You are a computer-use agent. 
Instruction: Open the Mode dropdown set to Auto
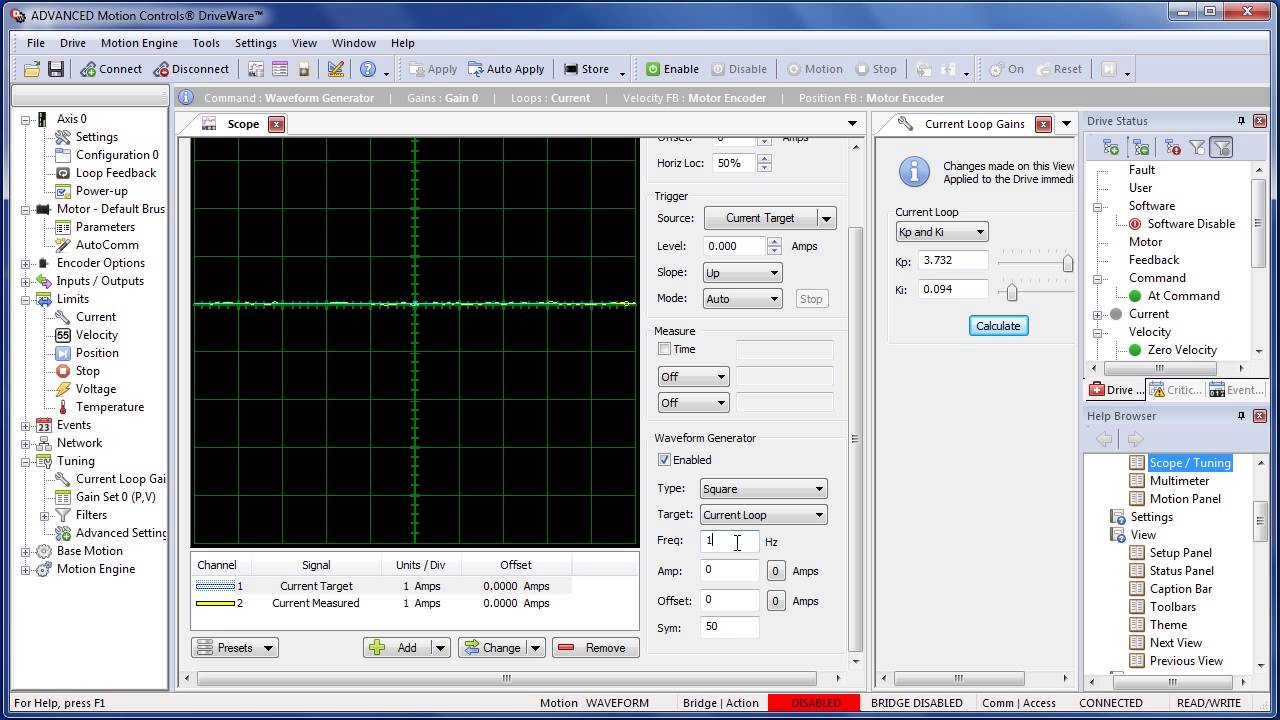(742, 298)
